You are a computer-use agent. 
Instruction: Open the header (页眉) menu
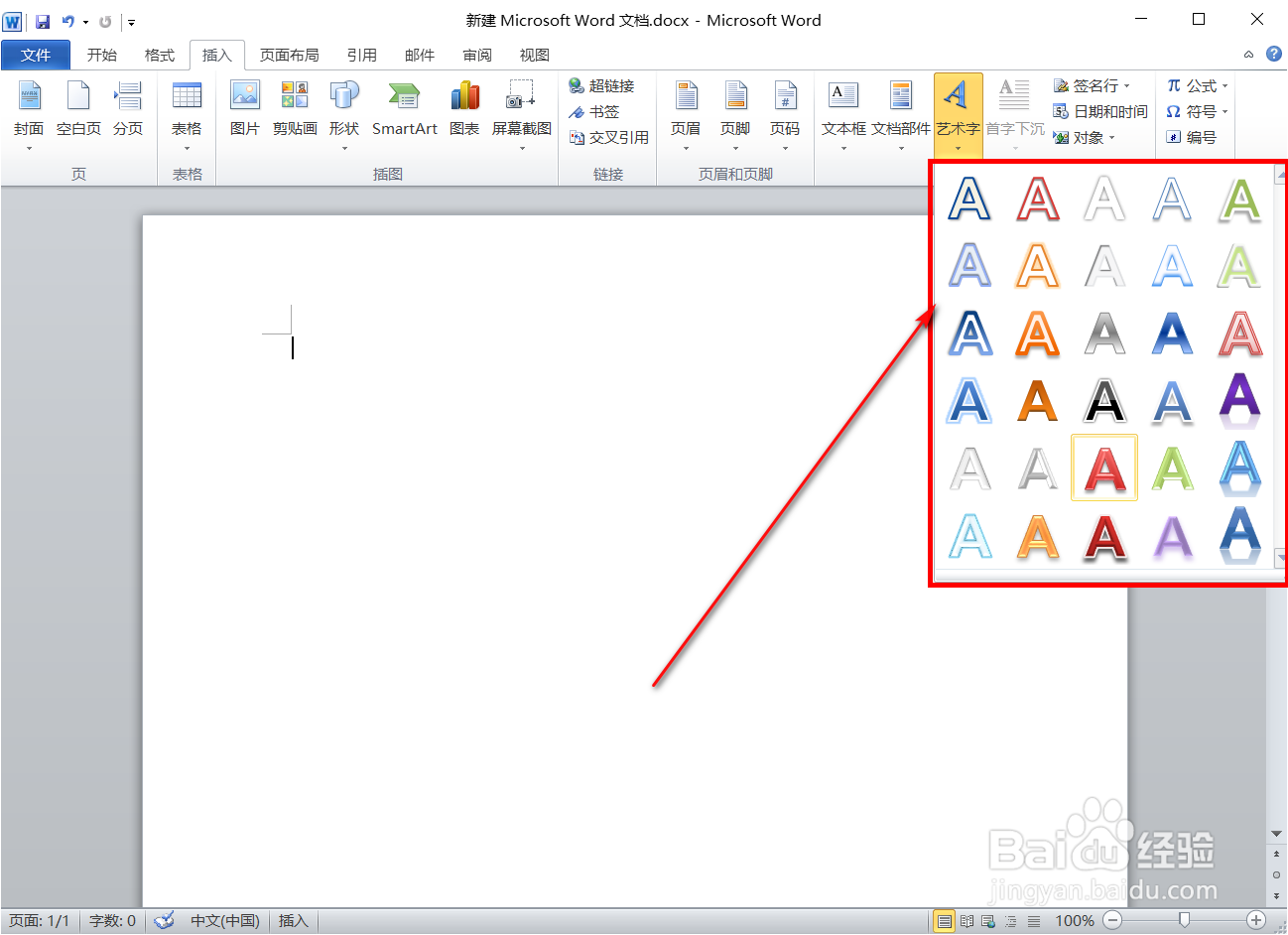(x=686, y=114)
